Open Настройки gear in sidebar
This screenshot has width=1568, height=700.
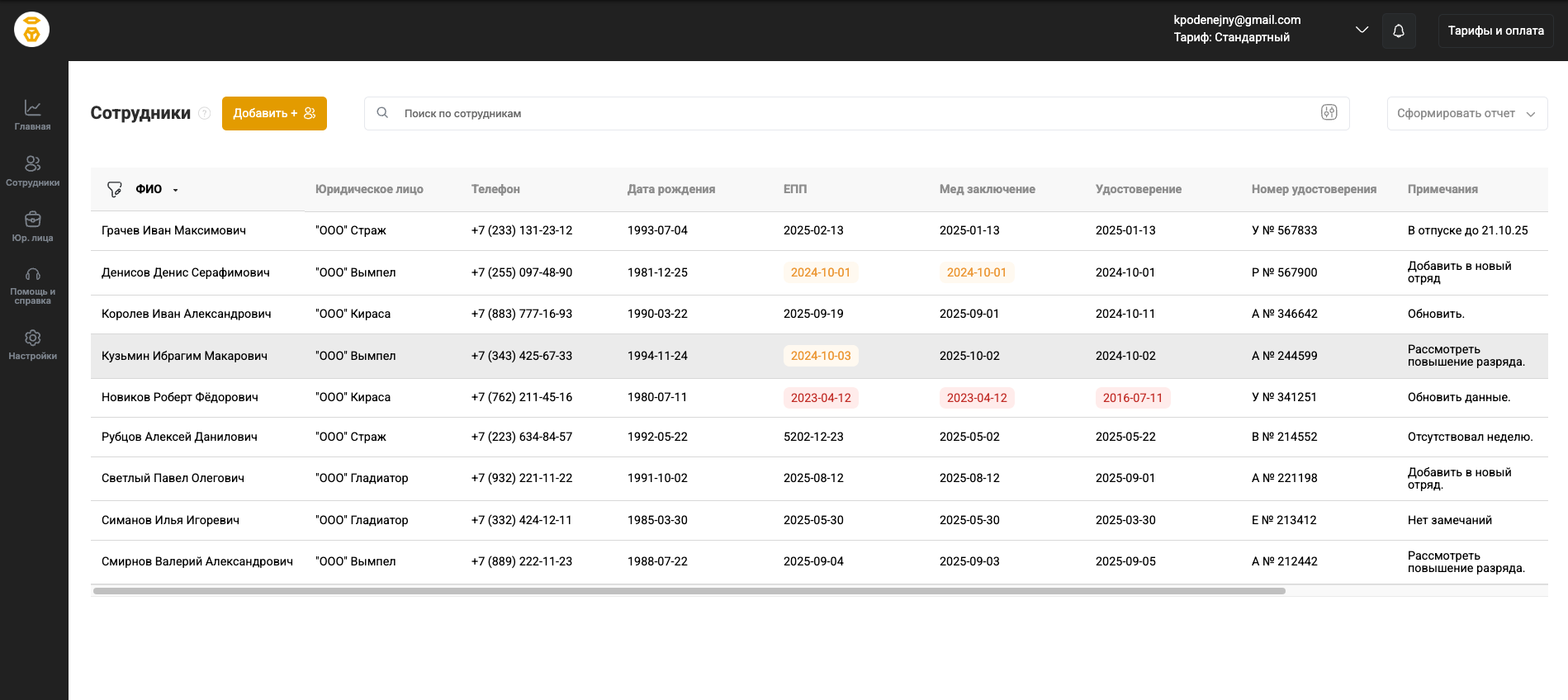(x=32, y=345)
